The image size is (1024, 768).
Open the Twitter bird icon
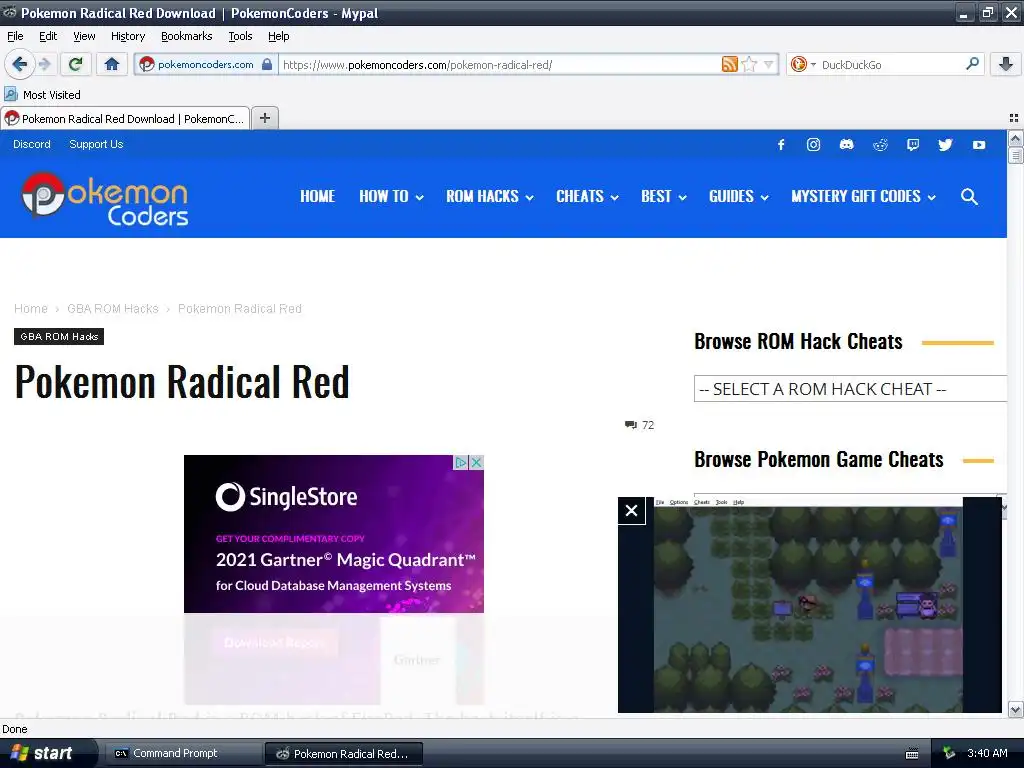[x=945, y=144]
